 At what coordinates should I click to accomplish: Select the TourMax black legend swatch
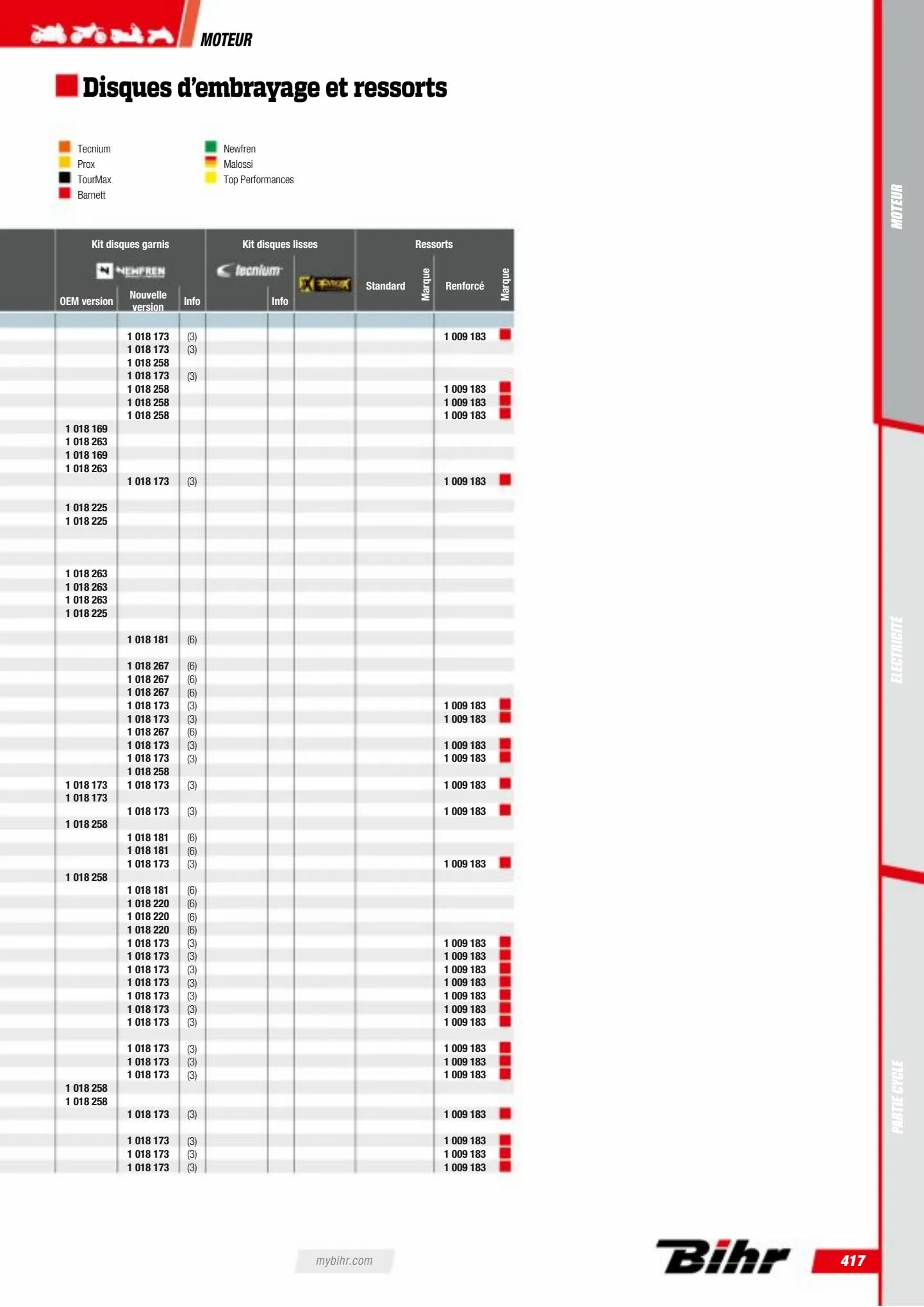click(65, 177)
